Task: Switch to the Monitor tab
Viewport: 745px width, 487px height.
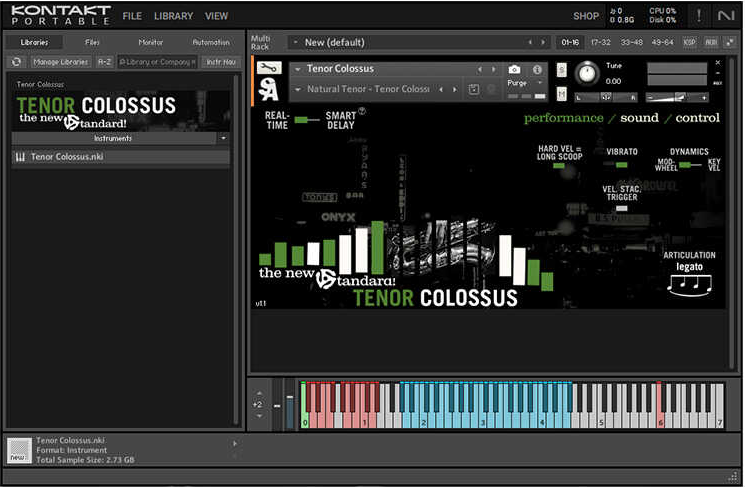Action: tap(151, 42)
